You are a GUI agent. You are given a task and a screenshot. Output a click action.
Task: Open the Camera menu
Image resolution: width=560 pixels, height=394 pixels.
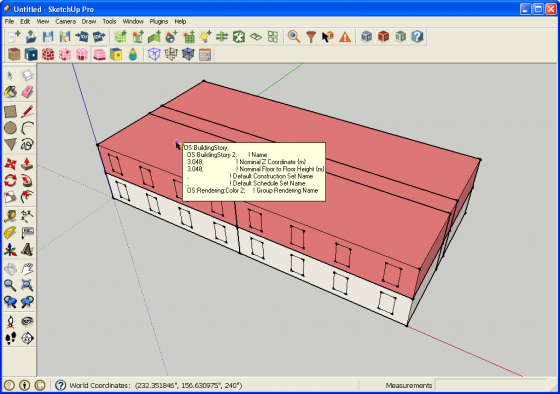pyautogui.click(x=65, y=21)
